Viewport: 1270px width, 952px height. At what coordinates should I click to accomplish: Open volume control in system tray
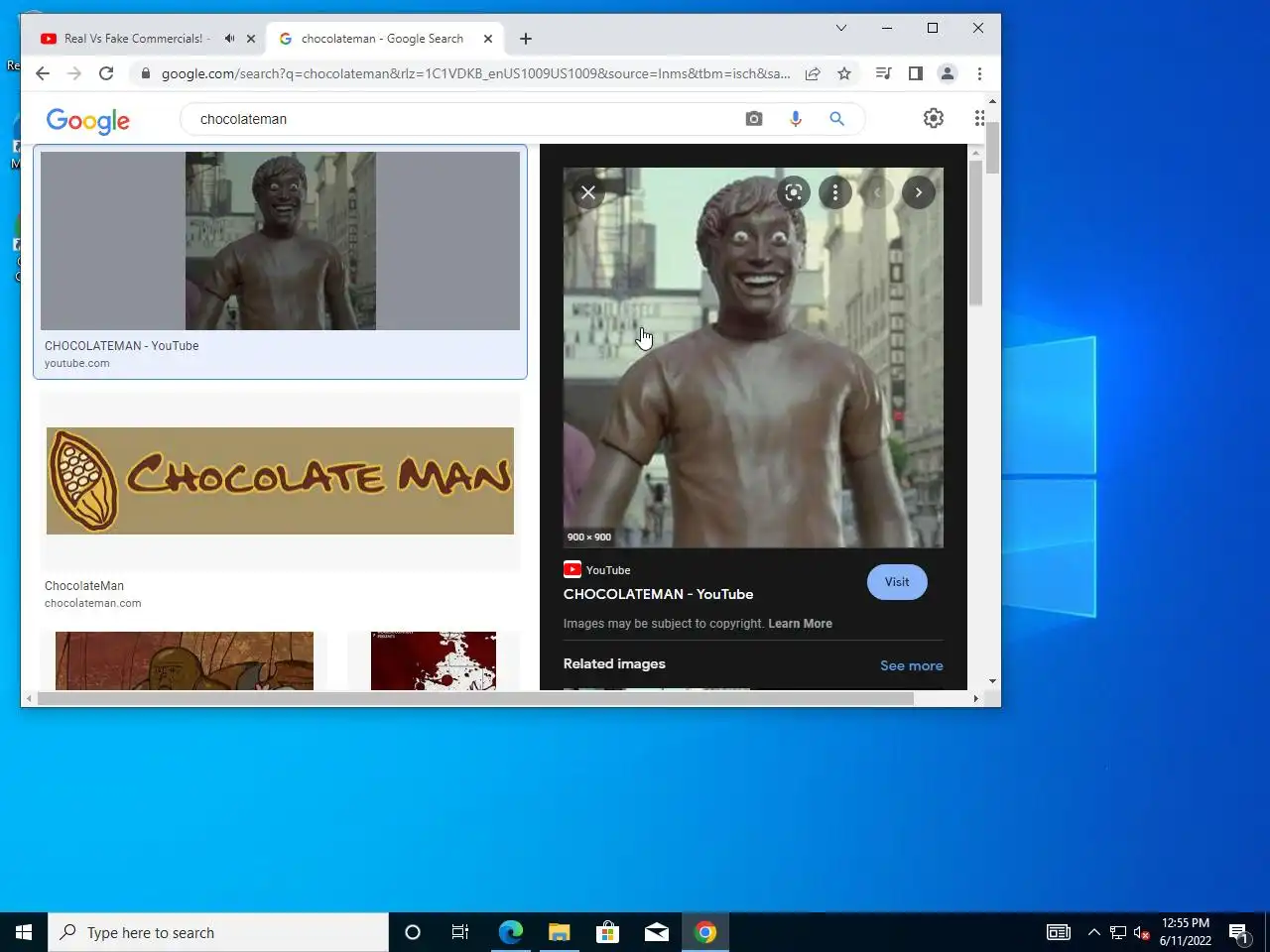click(1141, 932)
